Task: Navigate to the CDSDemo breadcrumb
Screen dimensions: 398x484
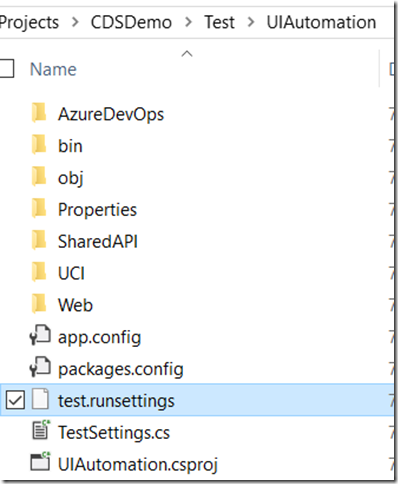Action: click(131, 22)
